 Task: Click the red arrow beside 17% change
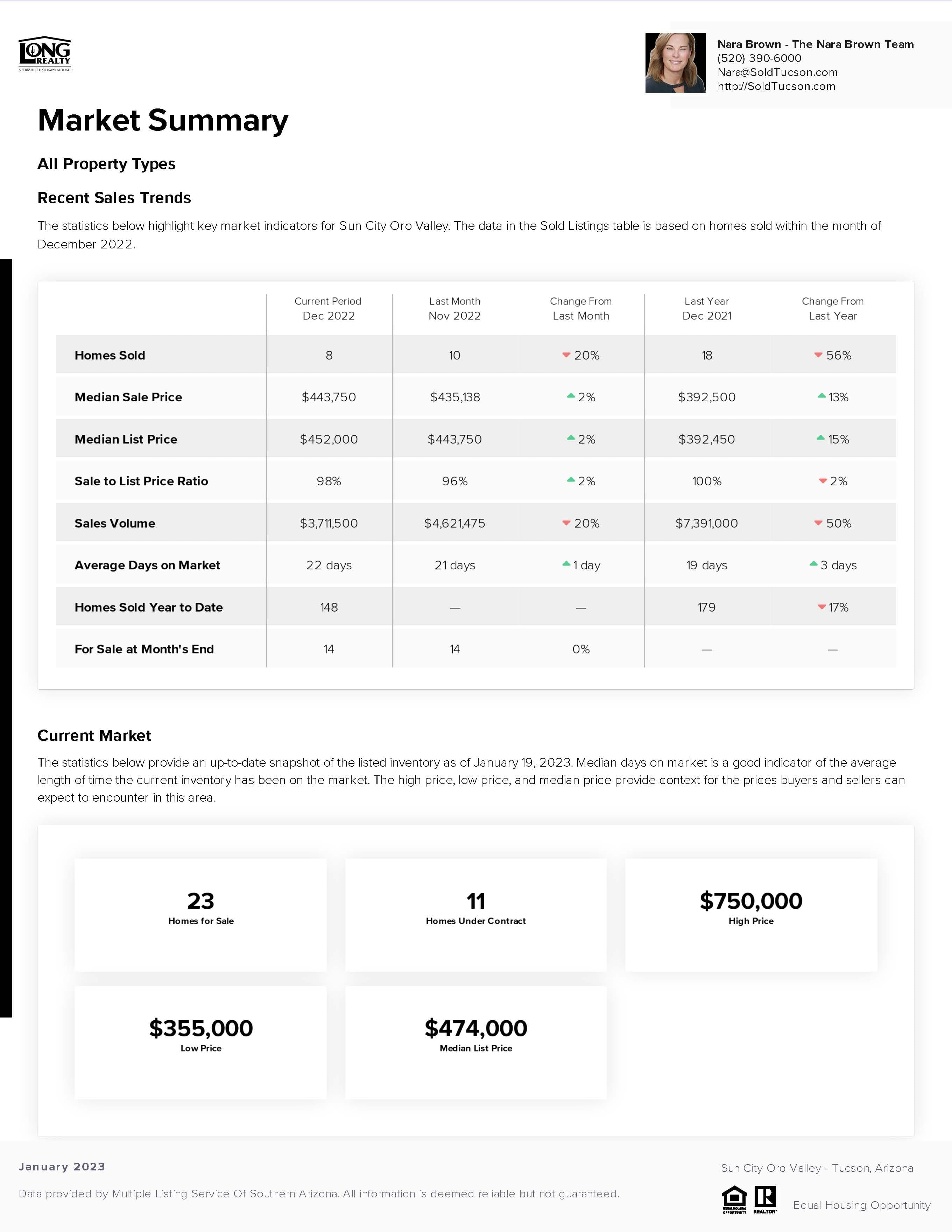[822, 607]
